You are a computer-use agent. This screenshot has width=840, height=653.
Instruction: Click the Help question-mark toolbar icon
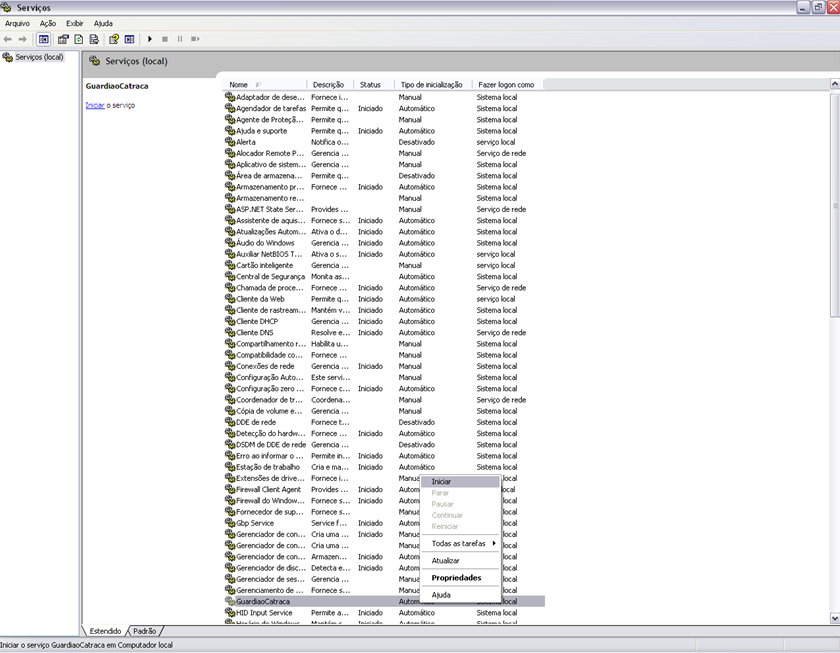click(114, 39)
